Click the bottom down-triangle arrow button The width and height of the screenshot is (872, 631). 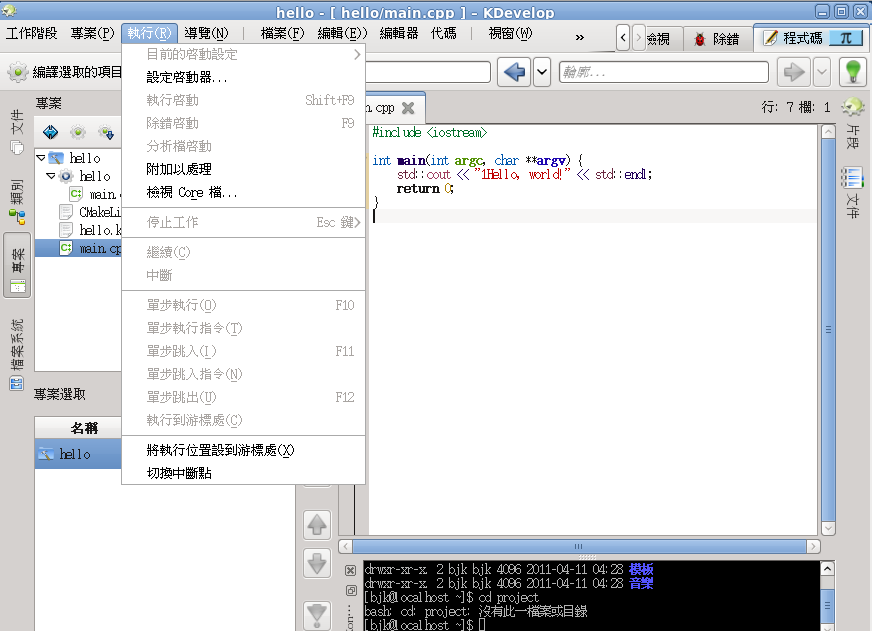(317, 615)
